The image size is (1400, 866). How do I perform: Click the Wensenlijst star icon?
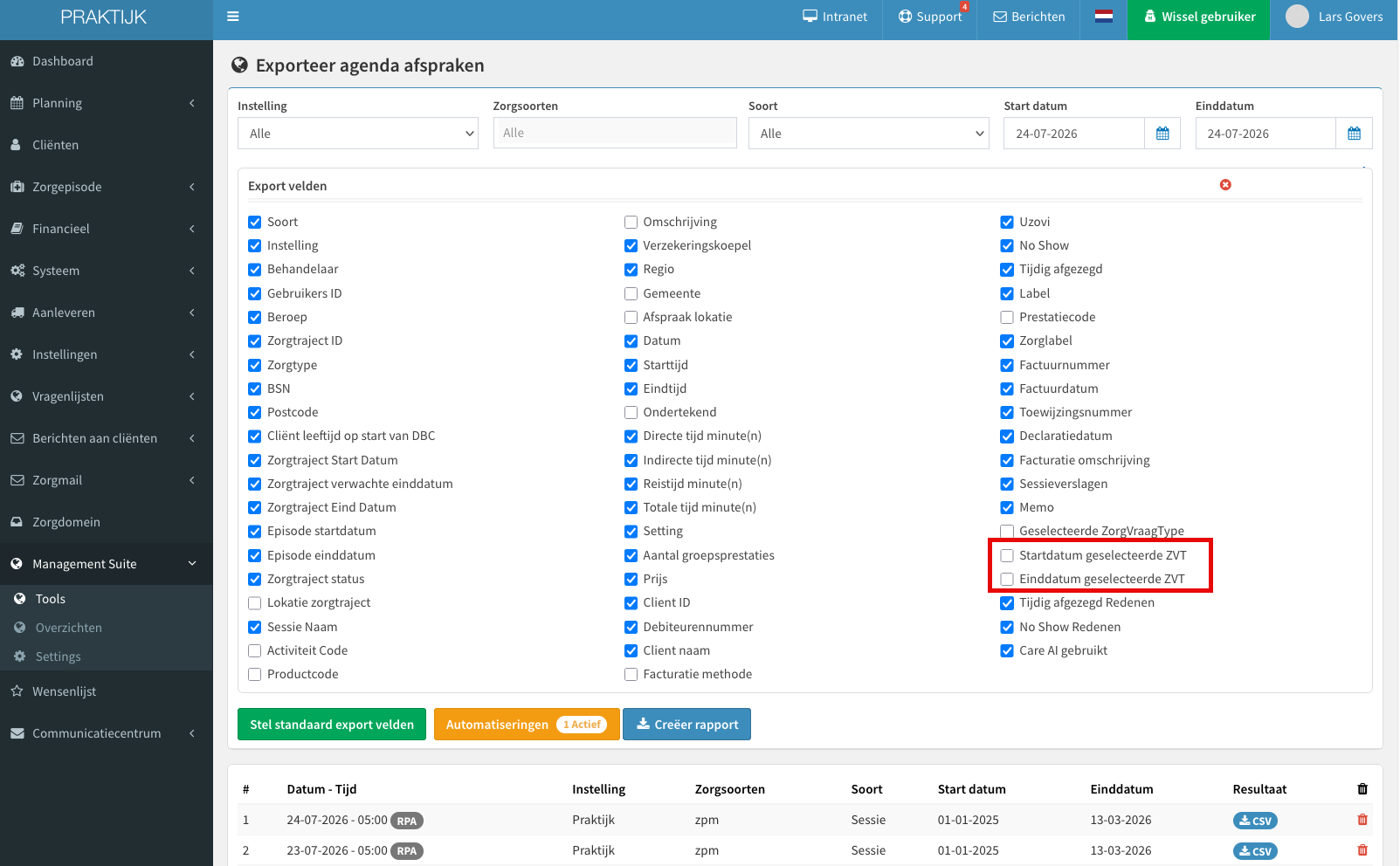17,691
